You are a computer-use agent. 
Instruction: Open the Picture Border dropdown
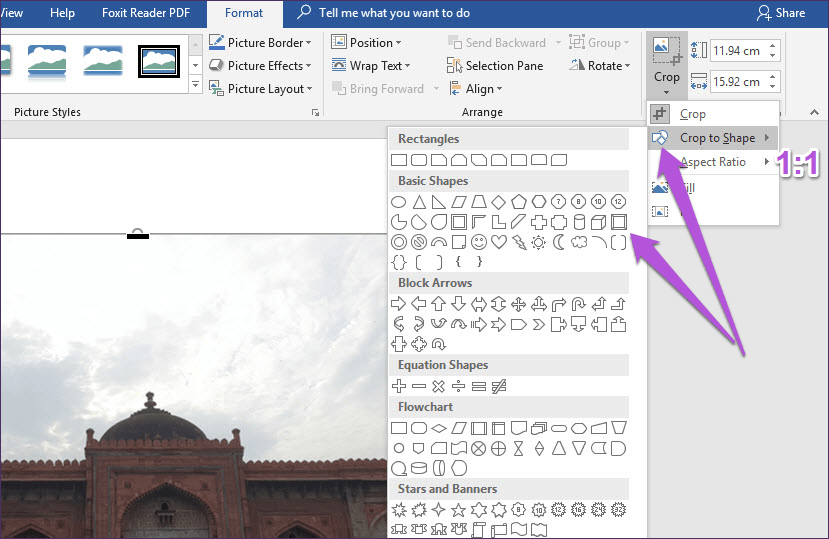pos(262,43)
